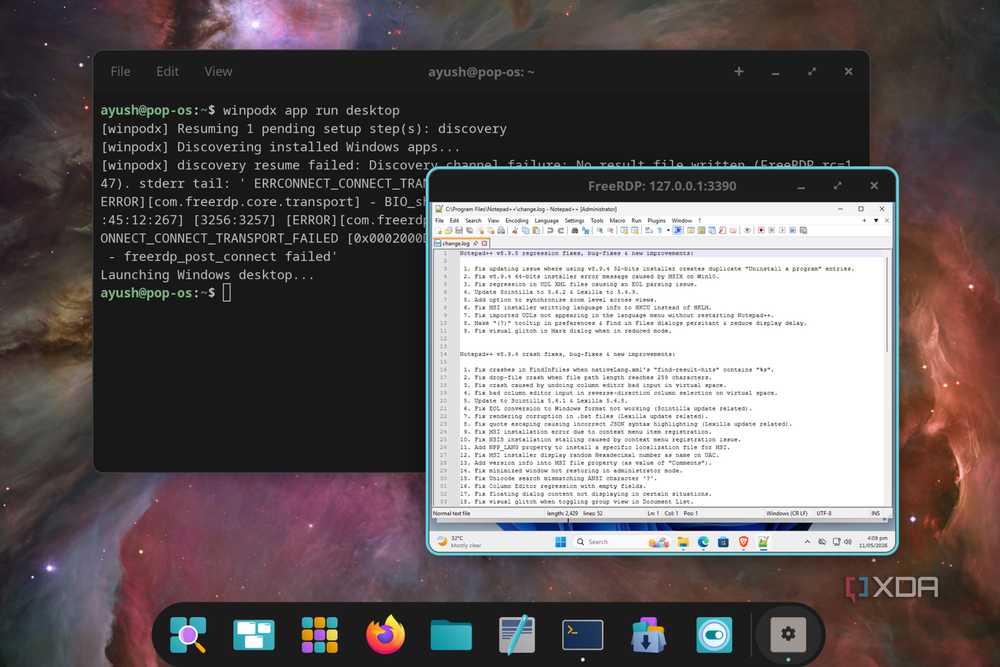Close the change.log tab

pyautogui.click(x=485, y=244)
